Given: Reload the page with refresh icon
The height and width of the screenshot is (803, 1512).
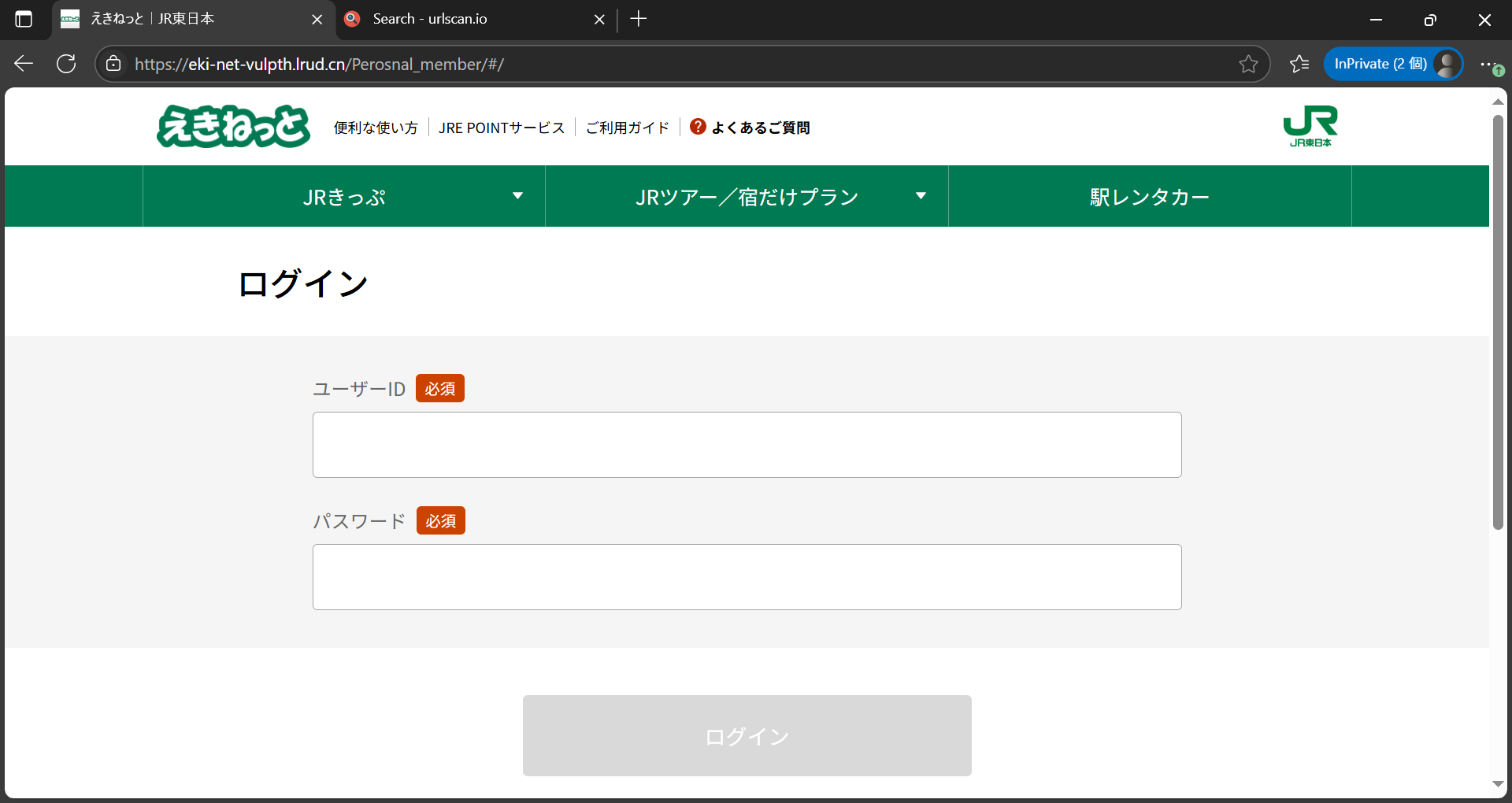Looking at the screenshot, I should point(66,64).
